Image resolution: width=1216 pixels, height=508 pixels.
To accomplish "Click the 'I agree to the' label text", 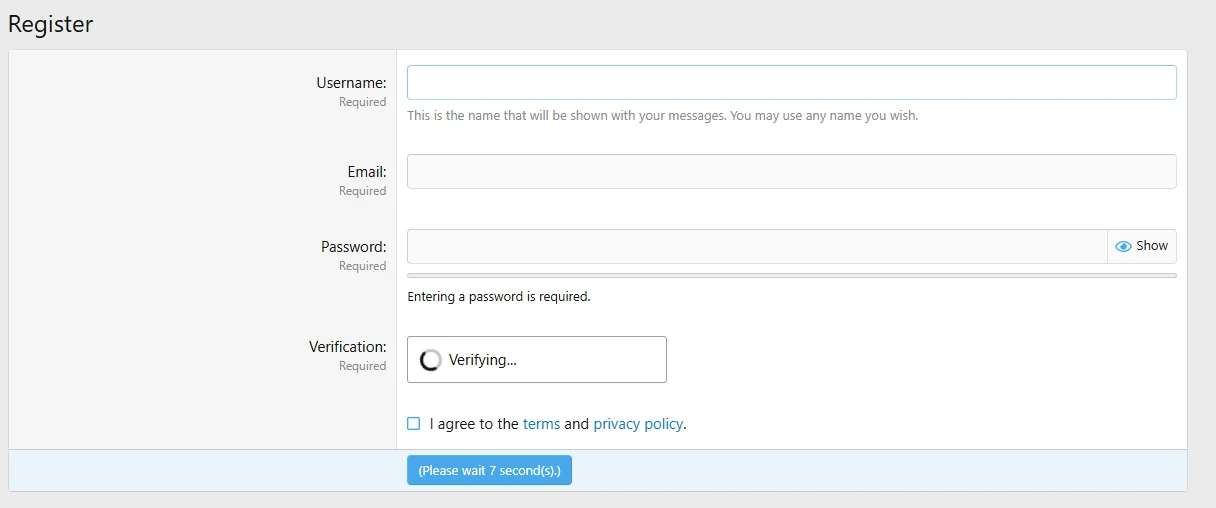I will (x=474, y=424).
